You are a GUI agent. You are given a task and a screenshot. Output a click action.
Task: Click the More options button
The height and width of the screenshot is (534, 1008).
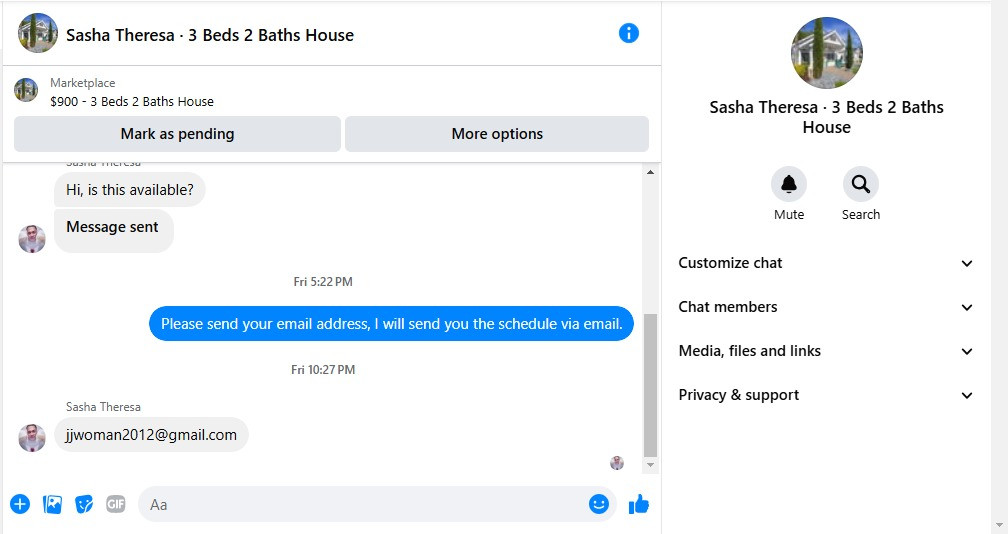(x=497, y=134)
